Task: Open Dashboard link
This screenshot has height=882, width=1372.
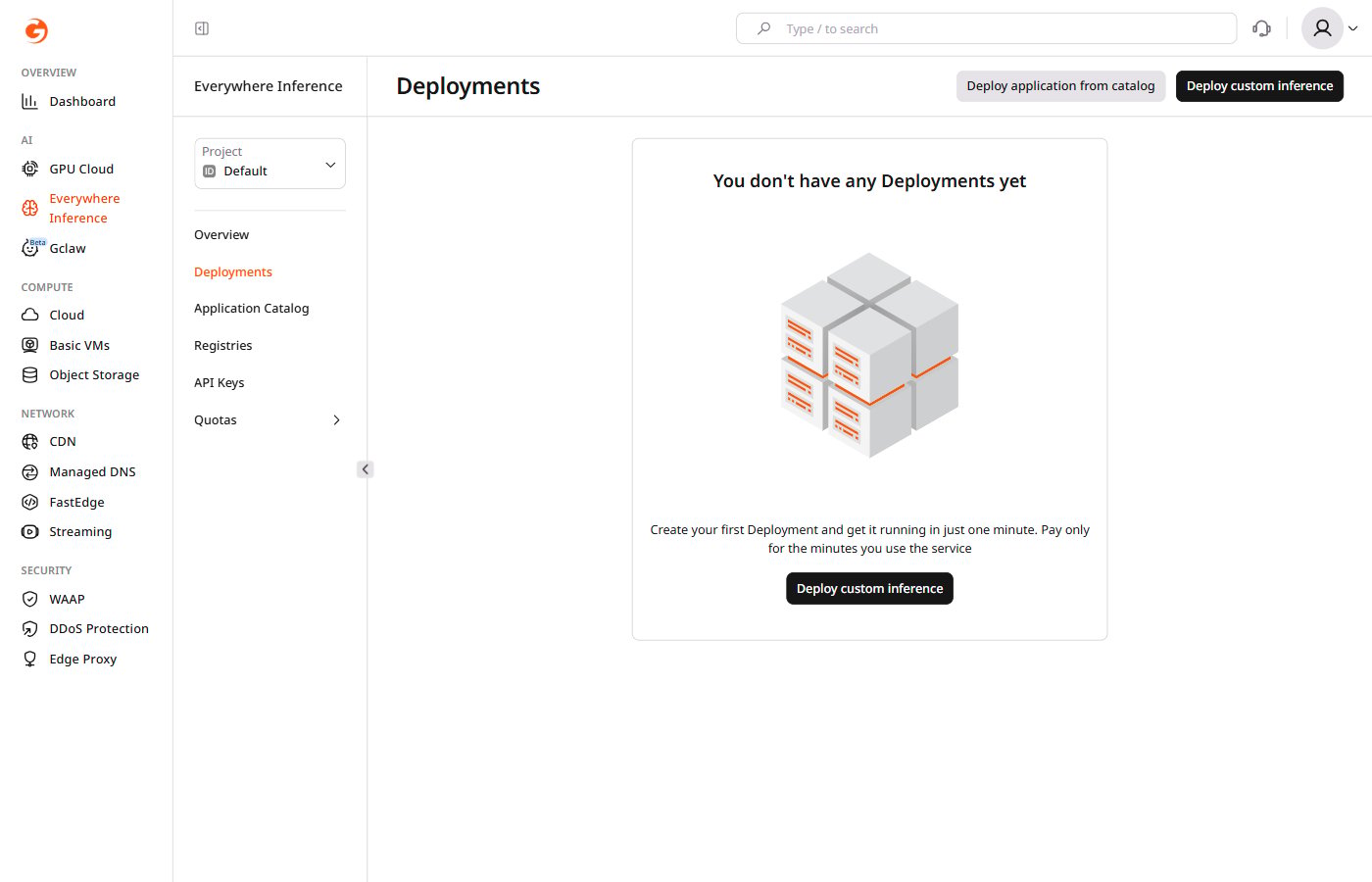Action: pos(82,101)
